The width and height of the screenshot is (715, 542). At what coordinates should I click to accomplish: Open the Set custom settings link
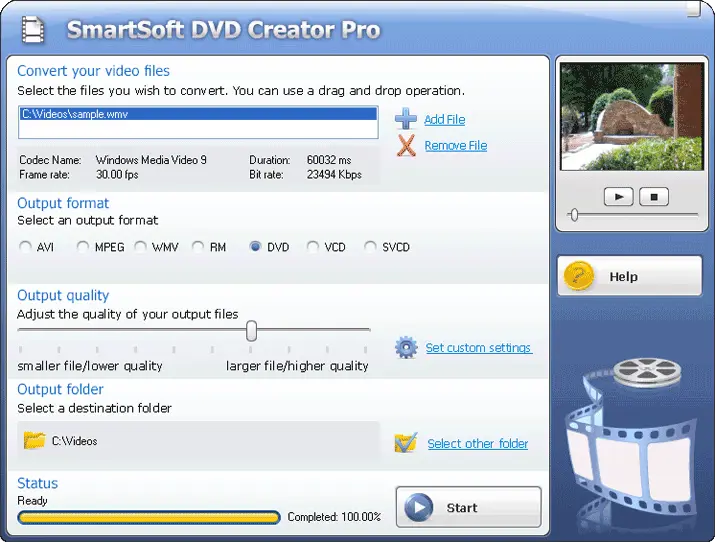pos(478,348)
